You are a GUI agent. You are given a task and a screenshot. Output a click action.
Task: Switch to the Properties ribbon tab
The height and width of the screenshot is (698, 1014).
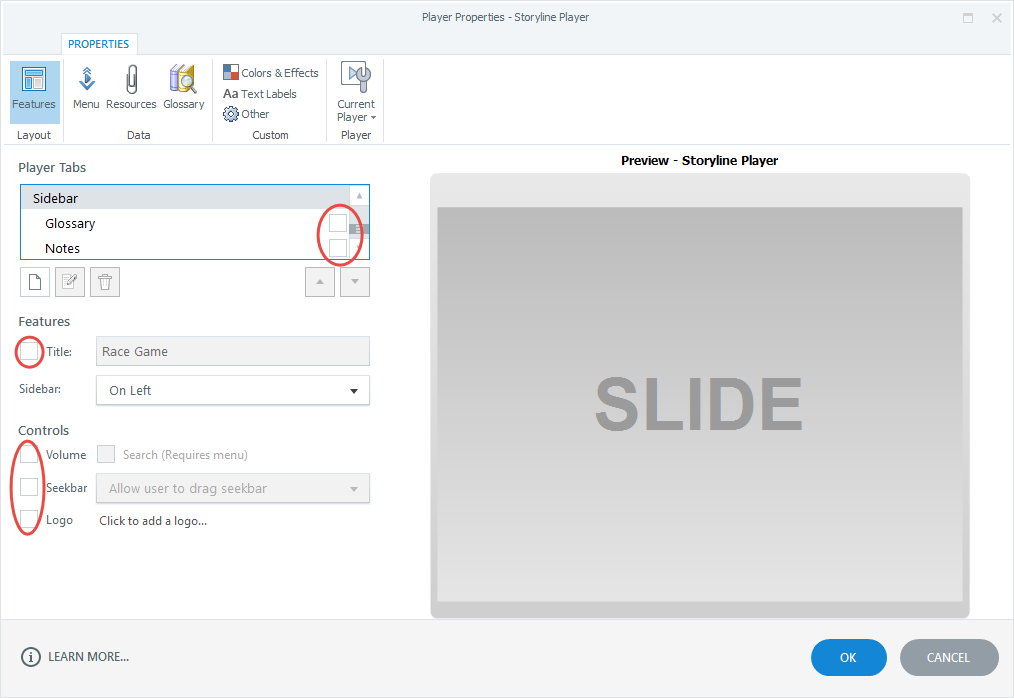tap(98, 44)
